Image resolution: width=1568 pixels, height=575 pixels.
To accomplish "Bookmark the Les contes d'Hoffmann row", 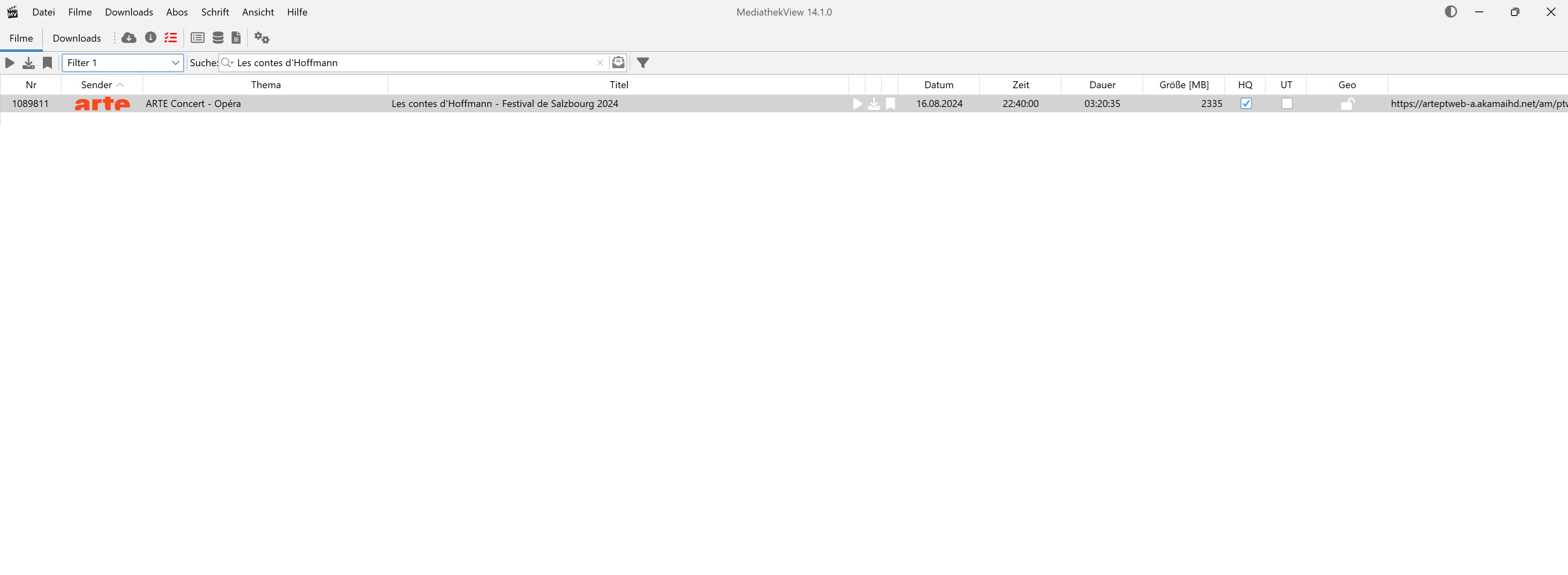I will click(x=890, y=104).
